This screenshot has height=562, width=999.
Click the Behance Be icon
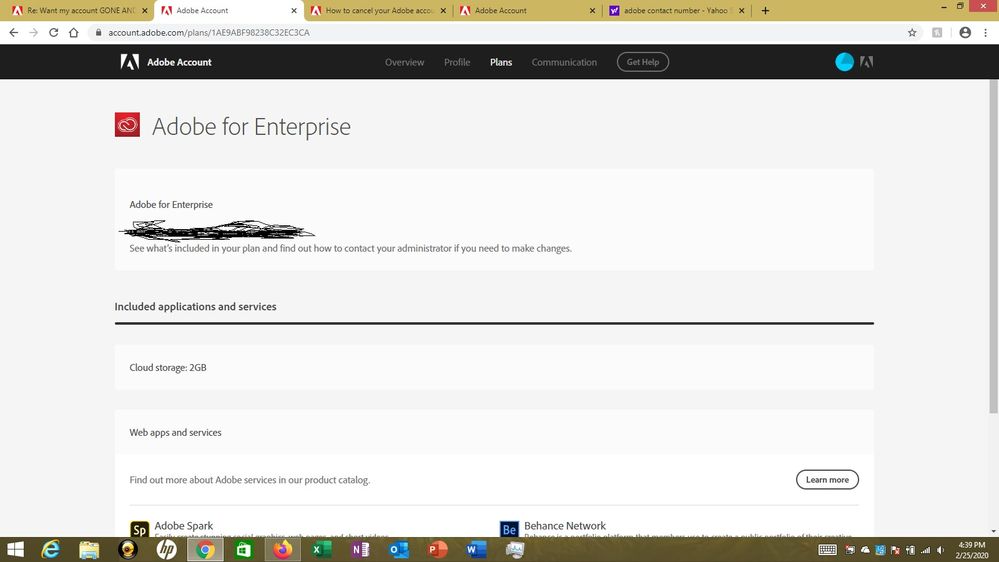[x=509, y=529]
